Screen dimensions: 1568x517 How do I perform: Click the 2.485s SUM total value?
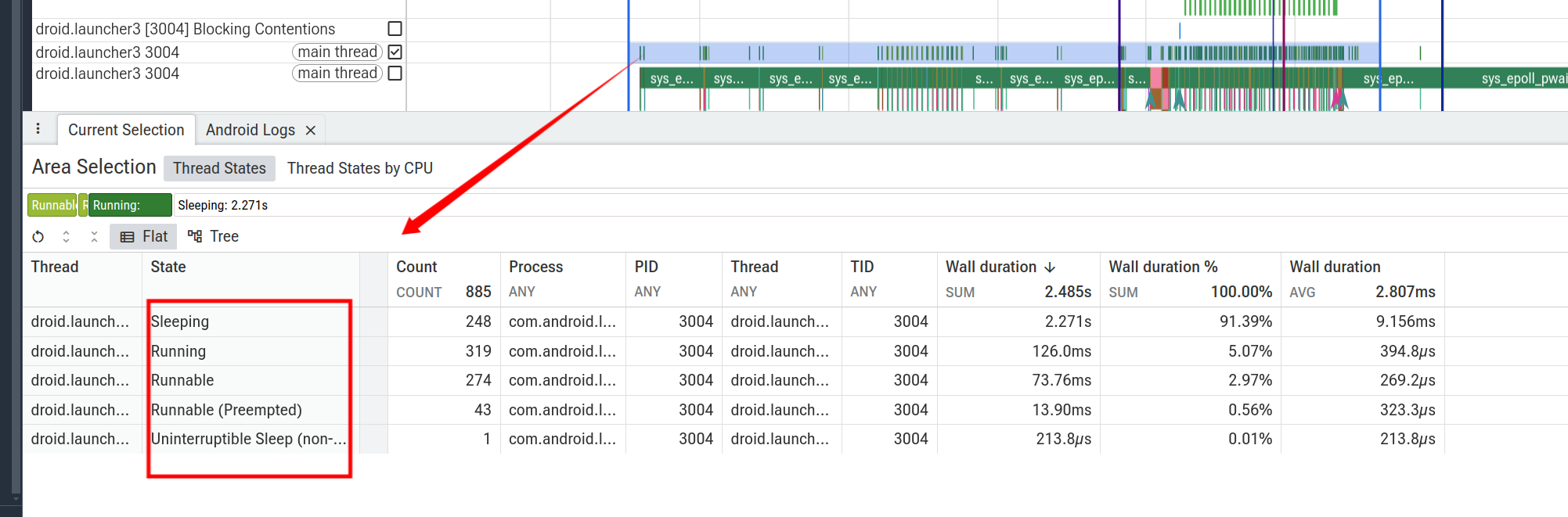coord(1068,292)
